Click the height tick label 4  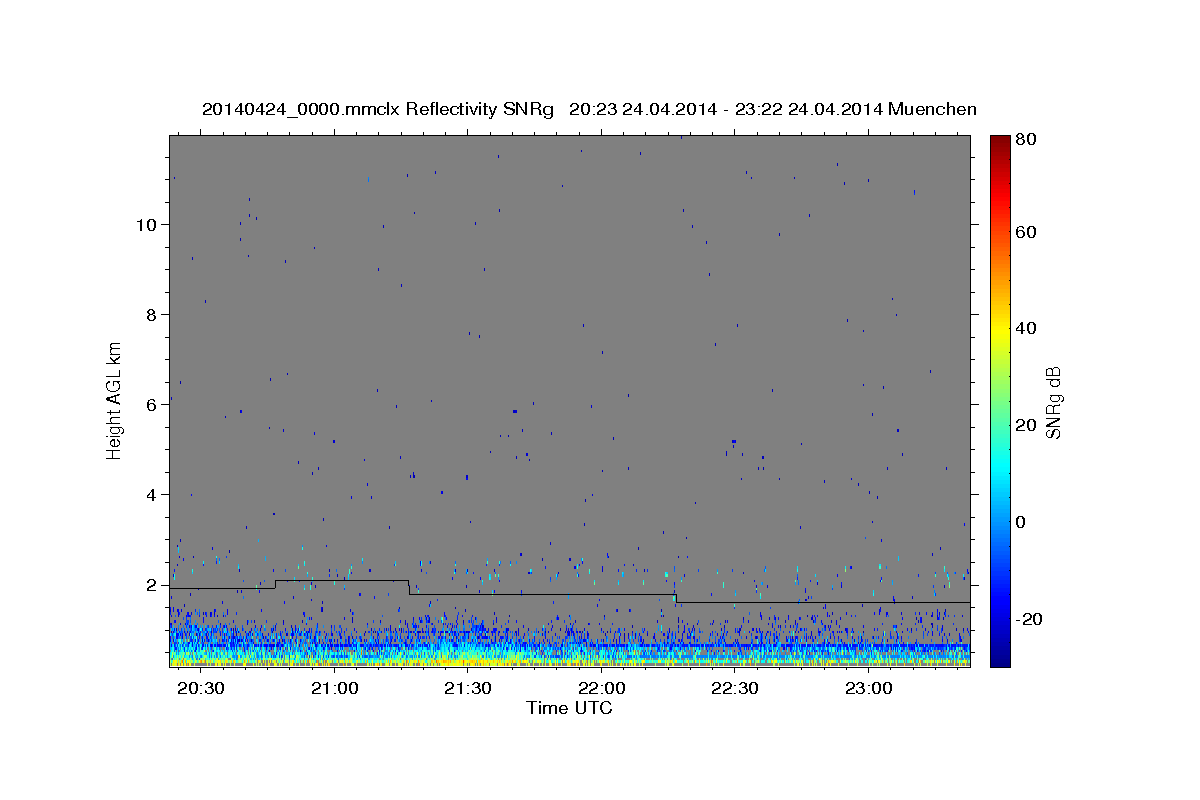pos(150,494)
